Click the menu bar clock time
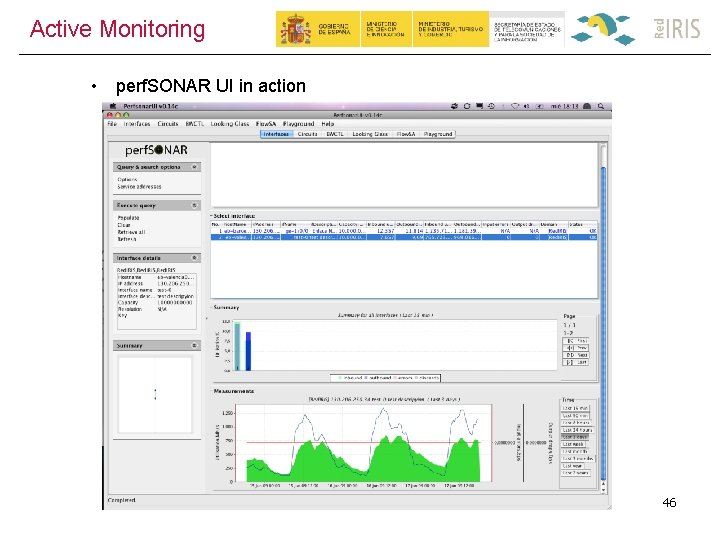720x540 pixels. (564, 106)
